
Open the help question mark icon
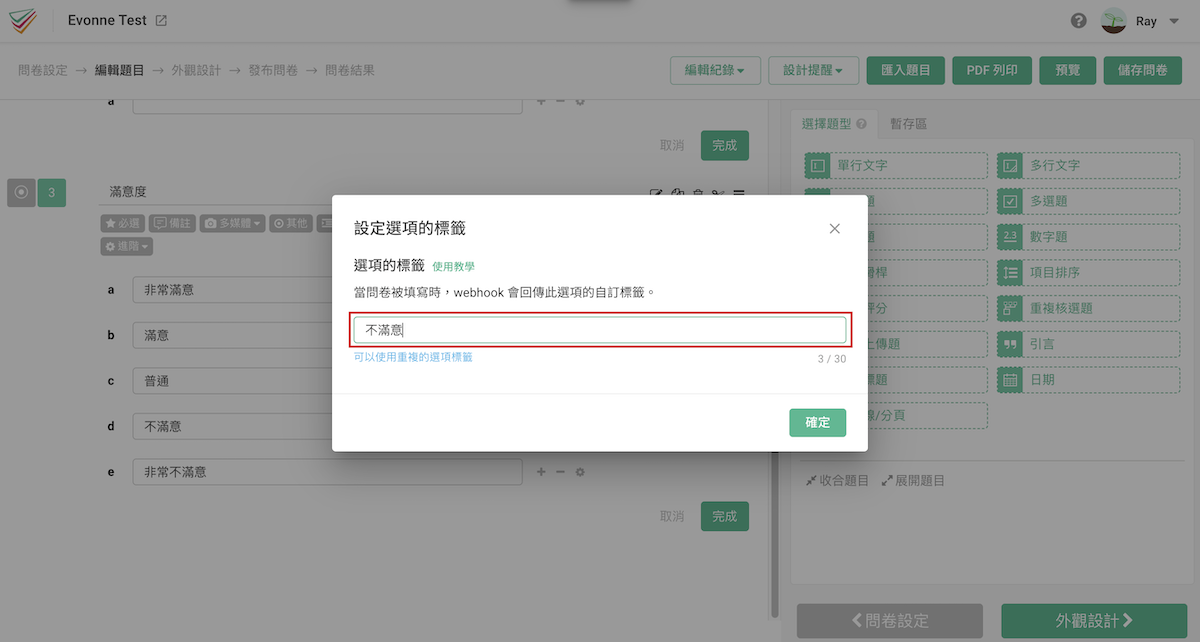click(x=1079, y=21)
